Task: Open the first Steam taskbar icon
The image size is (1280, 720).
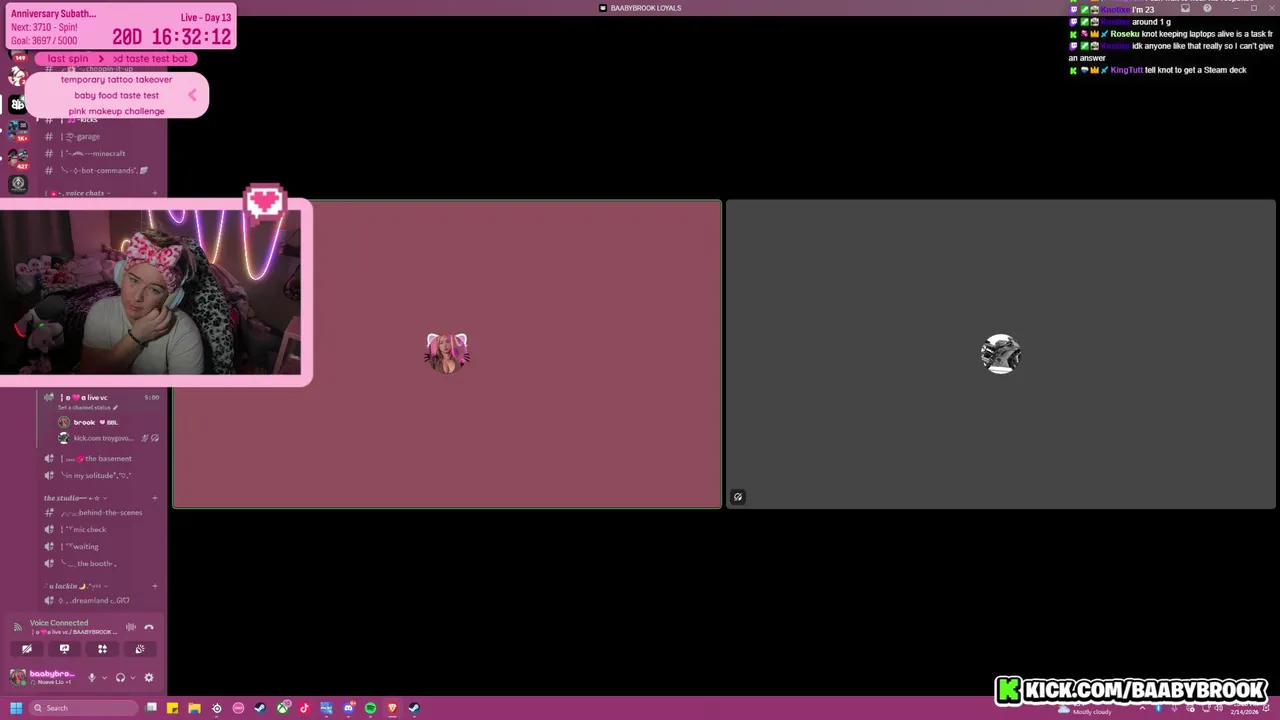Action: pyautogui.click(x=260, y=708)
